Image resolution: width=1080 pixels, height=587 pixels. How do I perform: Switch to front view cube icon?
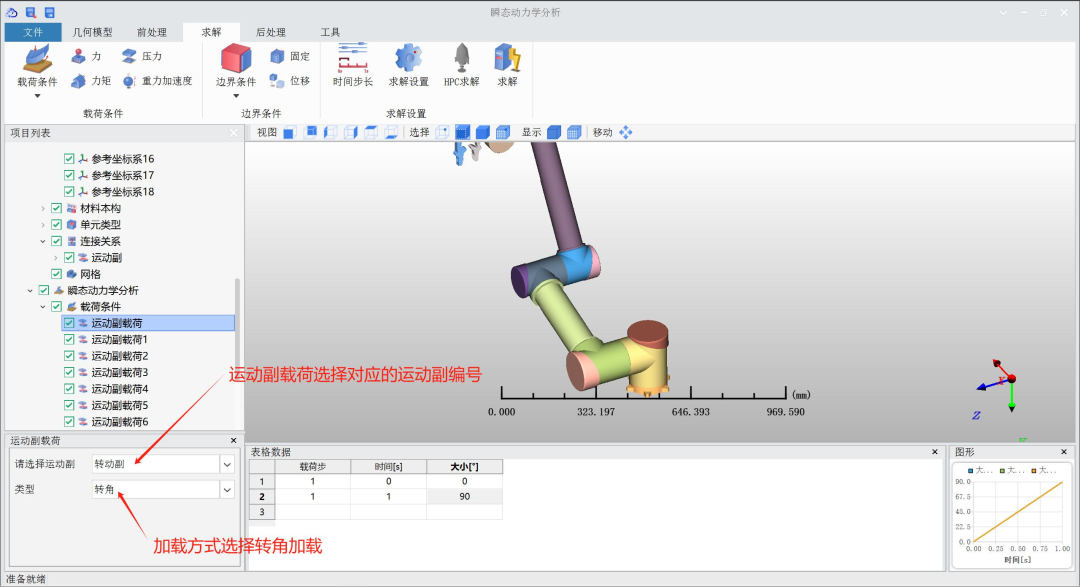[x=289, y=132]
